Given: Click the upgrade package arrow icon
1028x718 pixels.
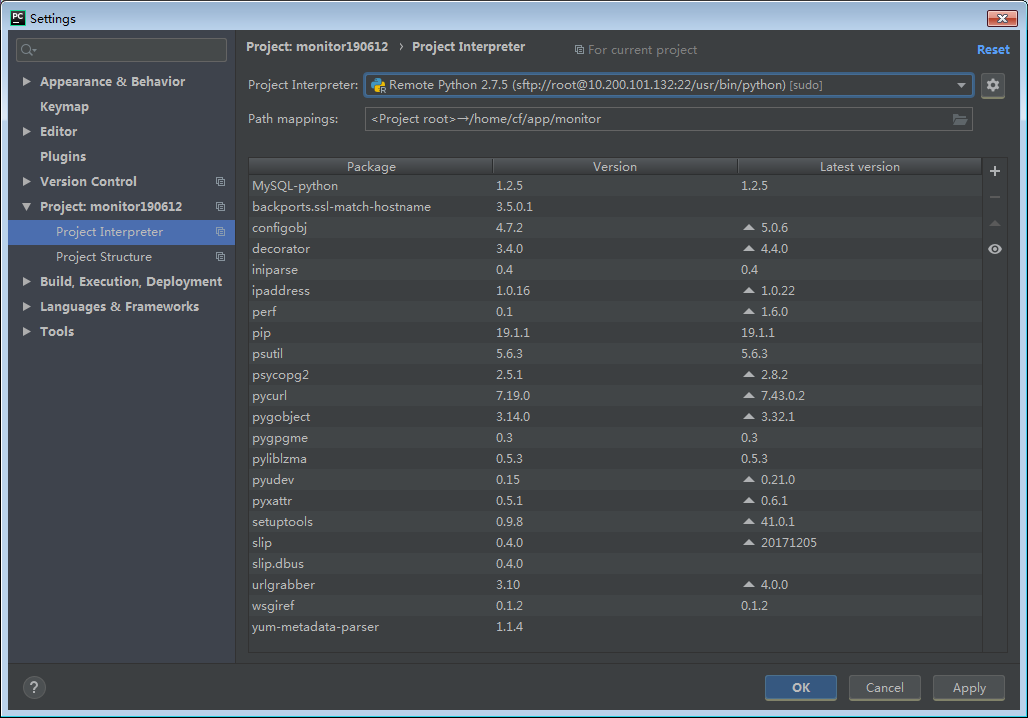Looking at the screenshot, I should point(995,224).
